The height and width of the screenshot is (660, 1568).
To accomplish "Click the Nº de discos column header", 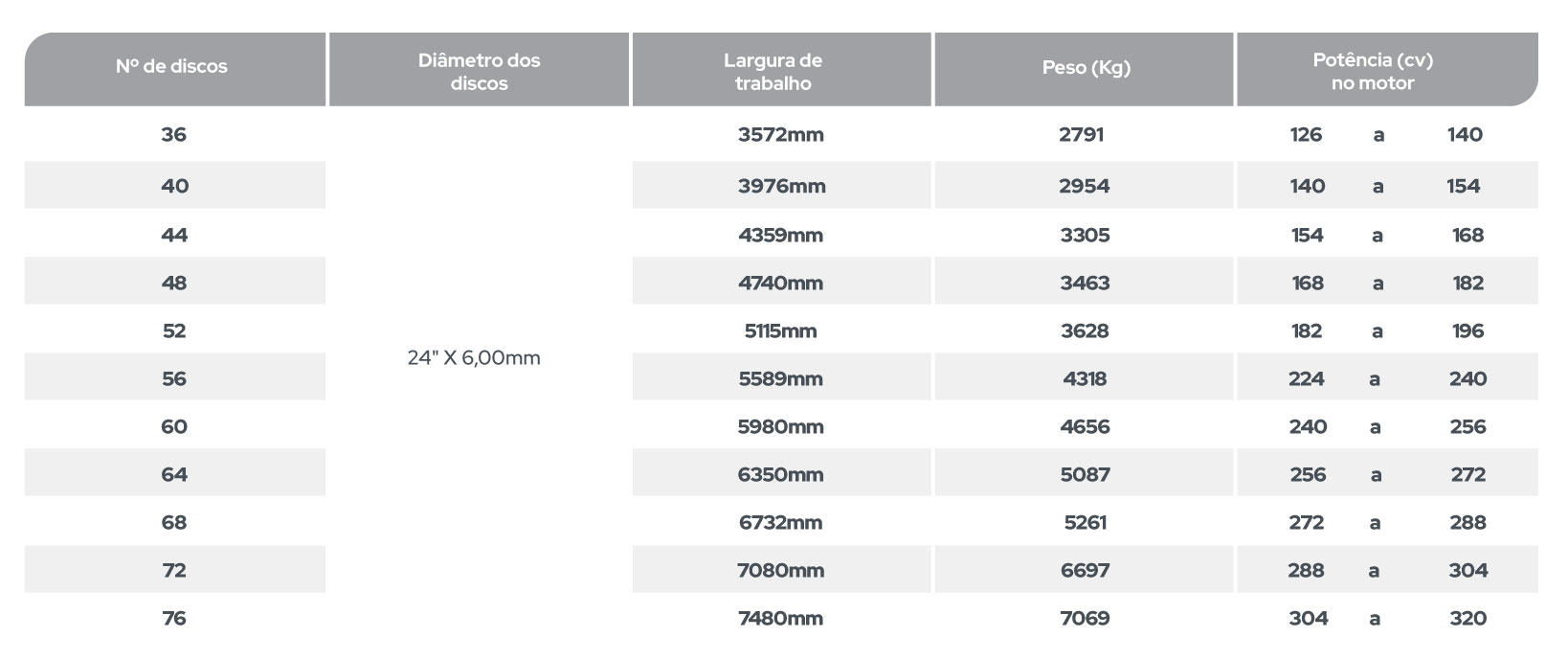I will [x=174, y=69].
